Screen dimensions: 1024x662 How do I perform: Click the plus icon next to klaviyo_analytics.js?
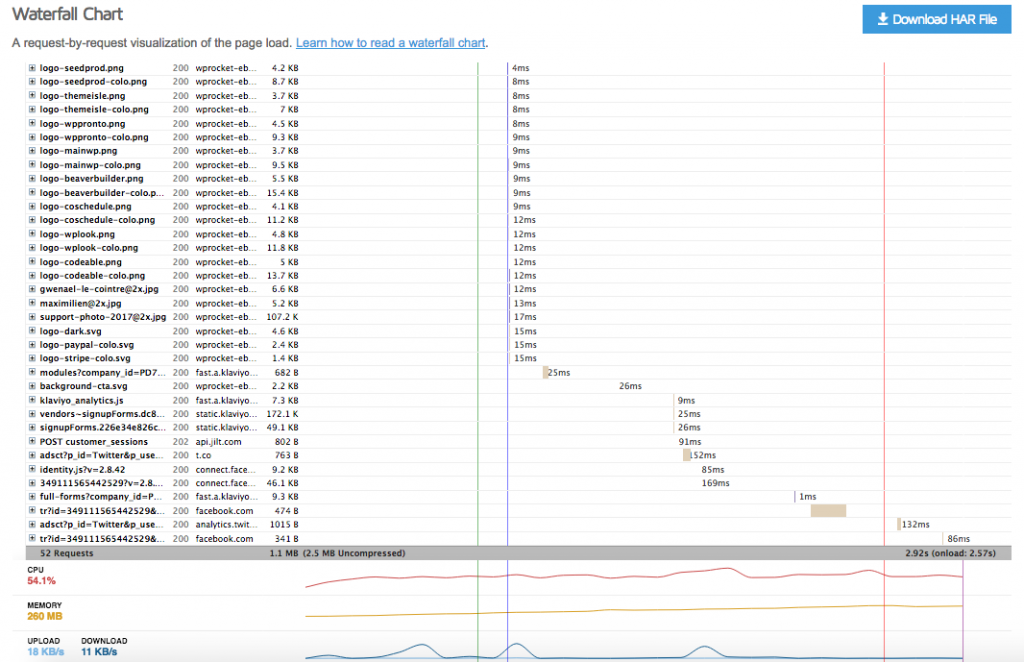click(x=31, y=400)
